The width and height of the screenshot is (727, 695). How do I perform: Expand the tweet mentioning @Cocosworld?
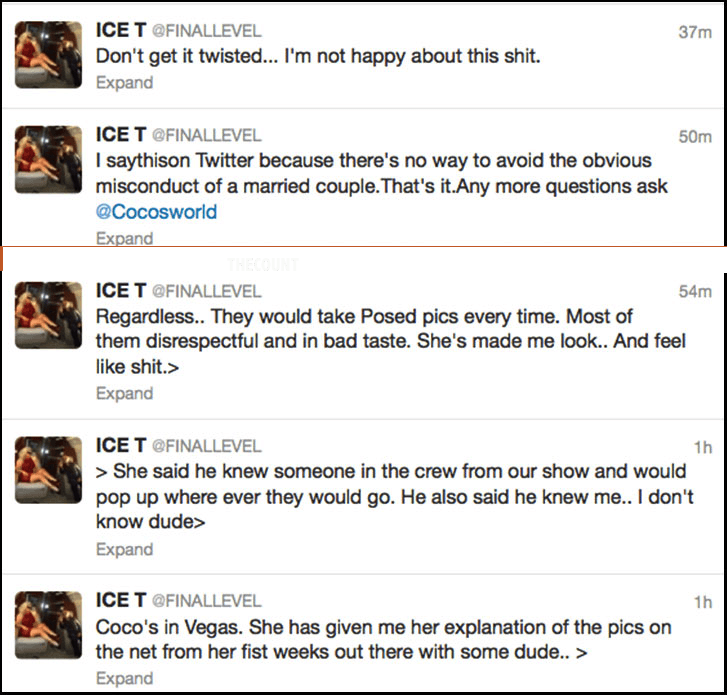point(124,238)
